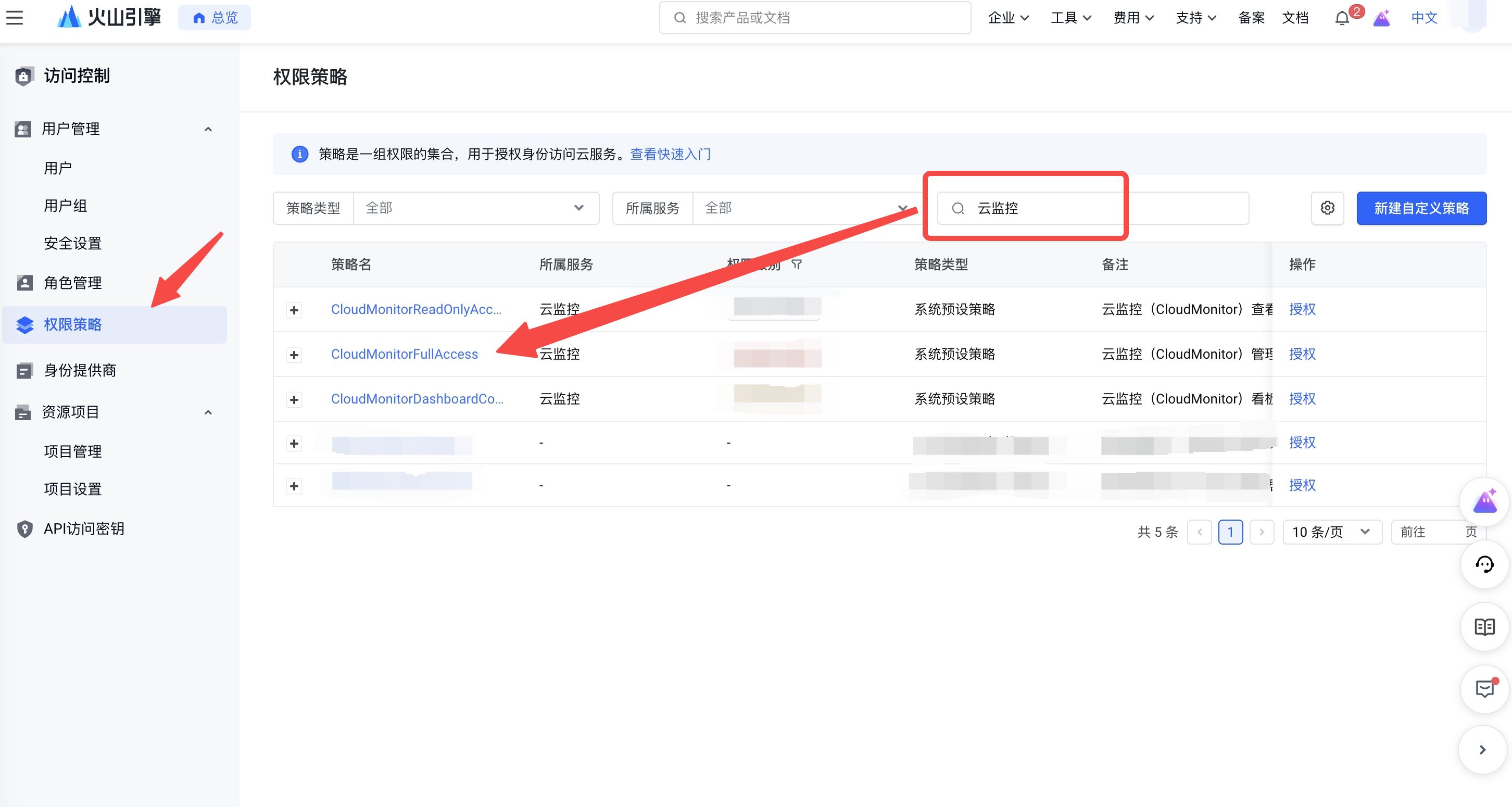The image size is (1512, 807).
Task: Click 新建自定义策略 button
Action: [x=1421, y=208]
